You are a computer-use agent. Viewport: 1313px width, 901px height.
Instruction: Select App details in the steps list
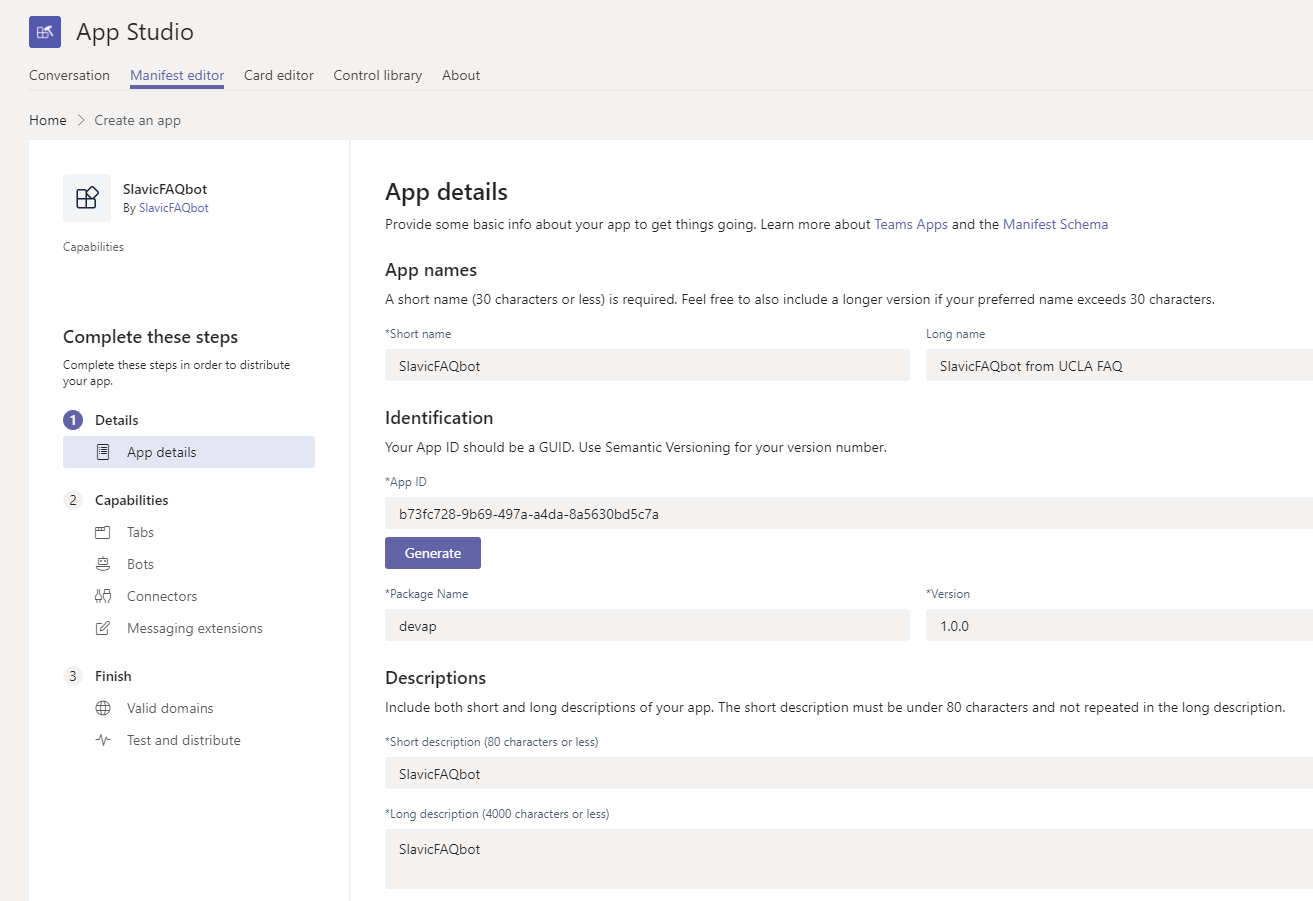tap(189, 452)
